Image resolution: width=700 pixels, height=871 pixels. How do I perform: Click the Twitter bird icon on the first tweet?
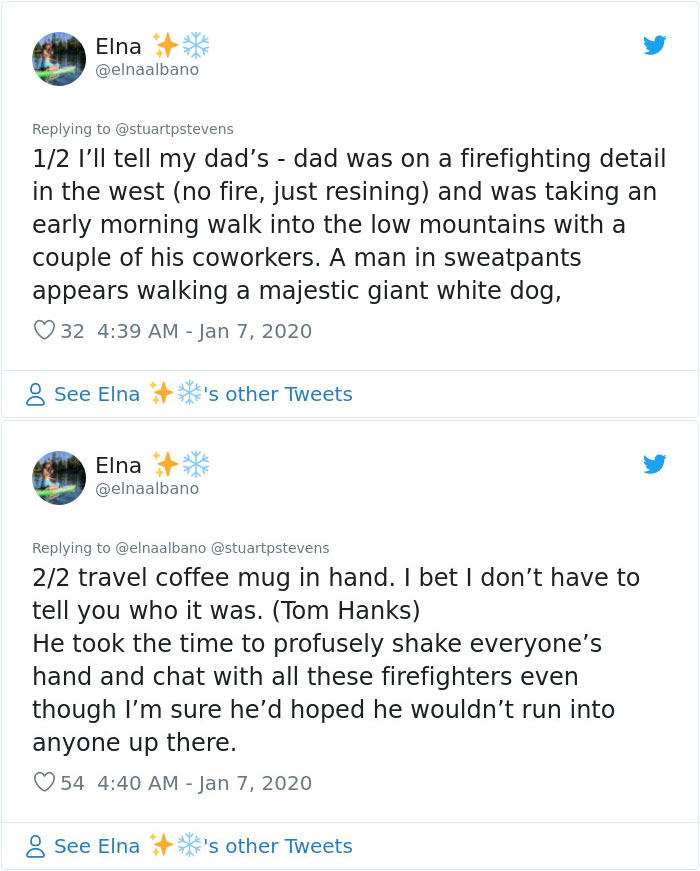click(x=656, y=45)
